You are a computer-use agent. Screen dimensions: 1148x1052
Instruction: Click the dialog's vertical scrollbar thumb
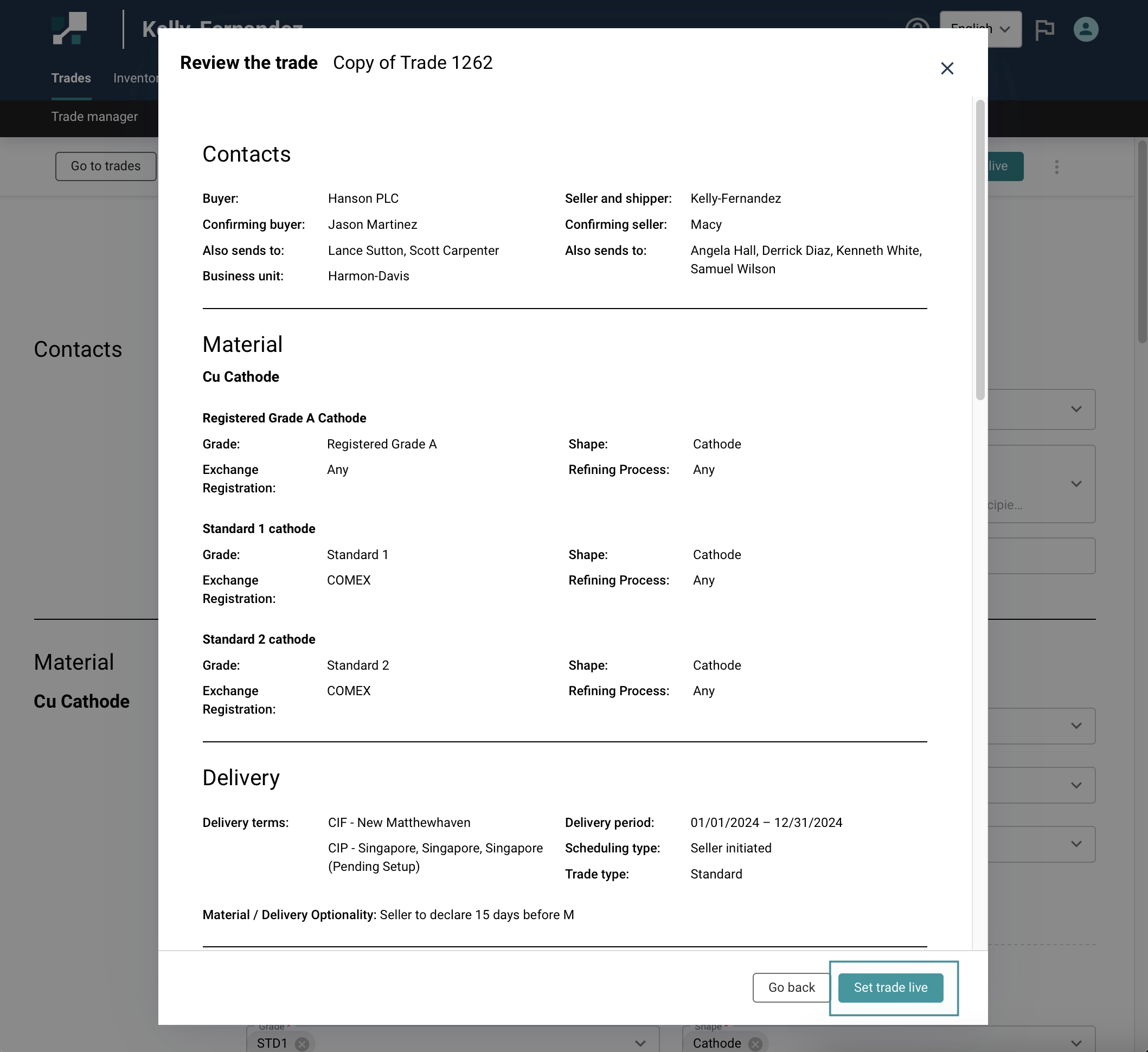[x=979, y=251]
